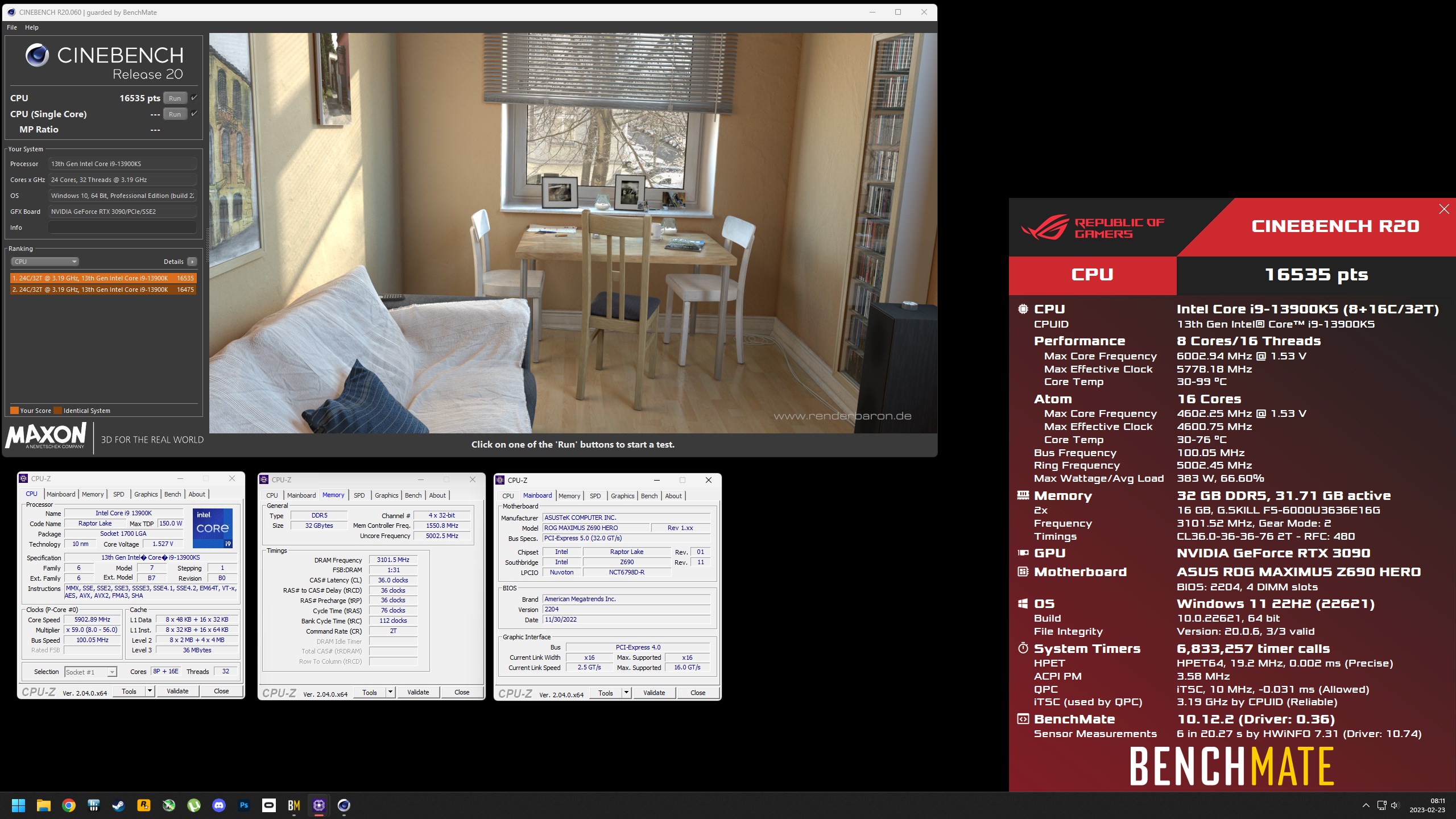The width and height of the screenshot is (1456, 819).
Task: Click the Identical System legend swatch
Action: click(57, 411)
